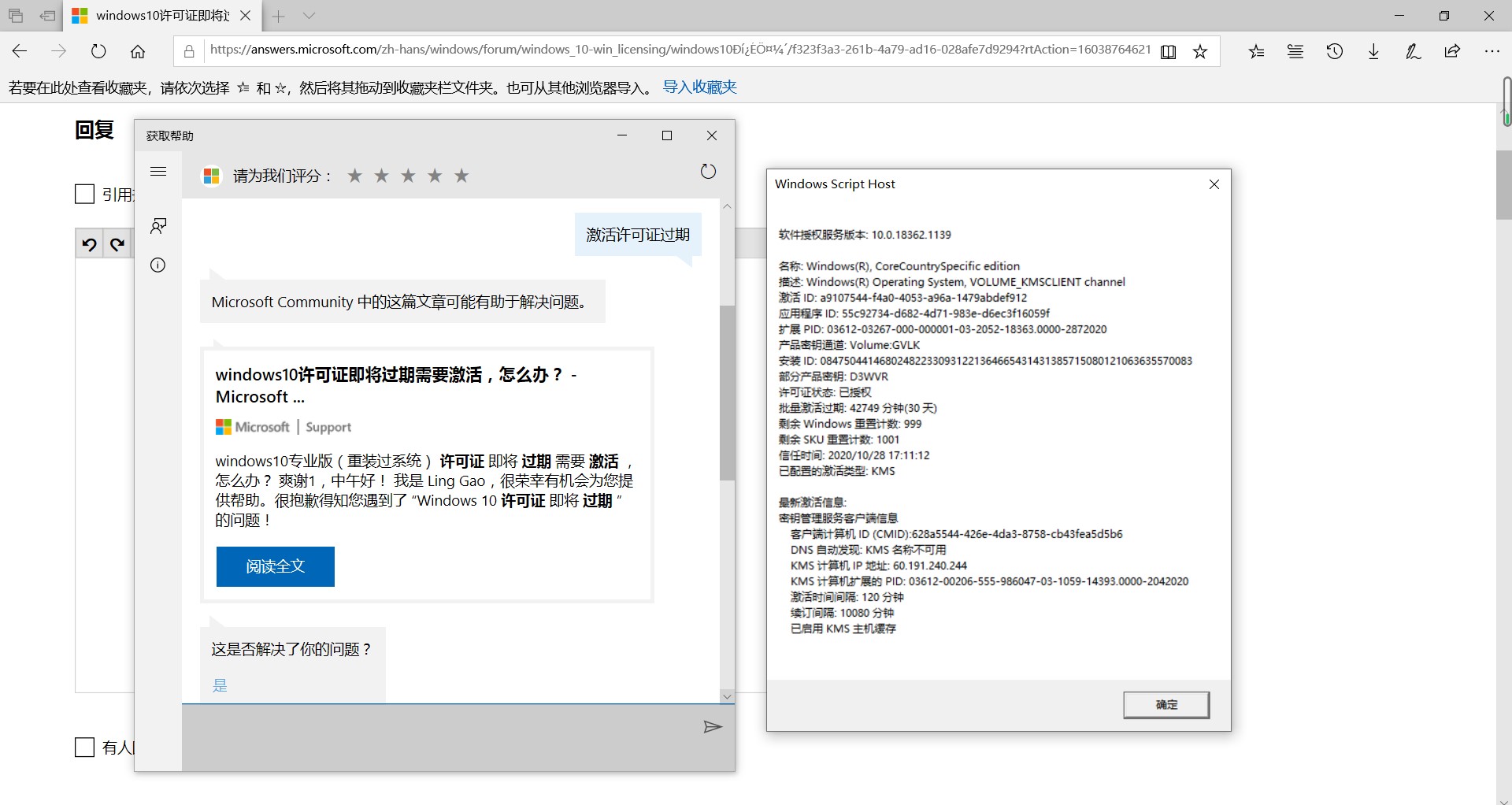
Task: Open browser history panel
Action: (1335, 51)
